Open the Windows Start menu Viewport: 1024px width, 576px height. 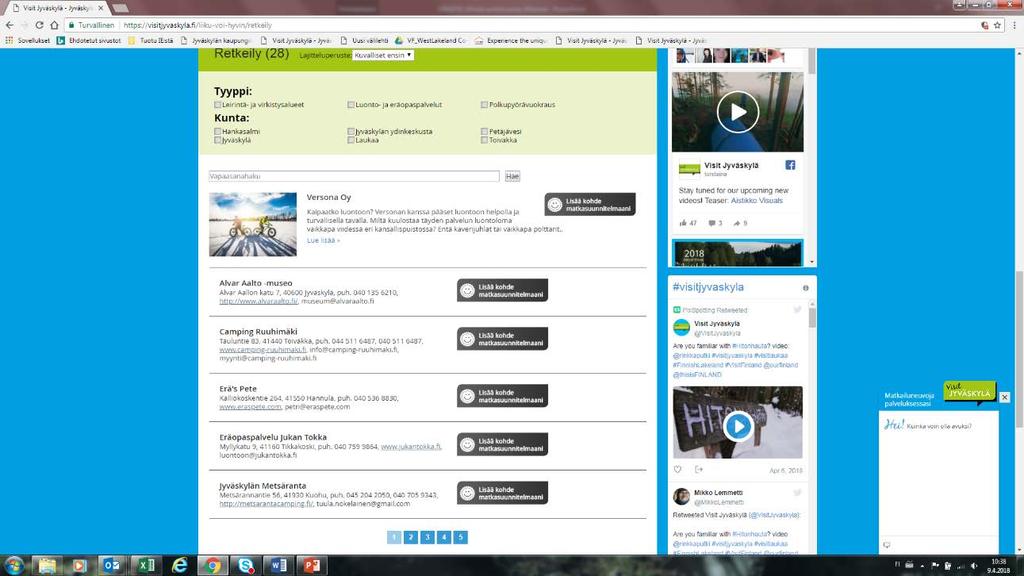14,565
